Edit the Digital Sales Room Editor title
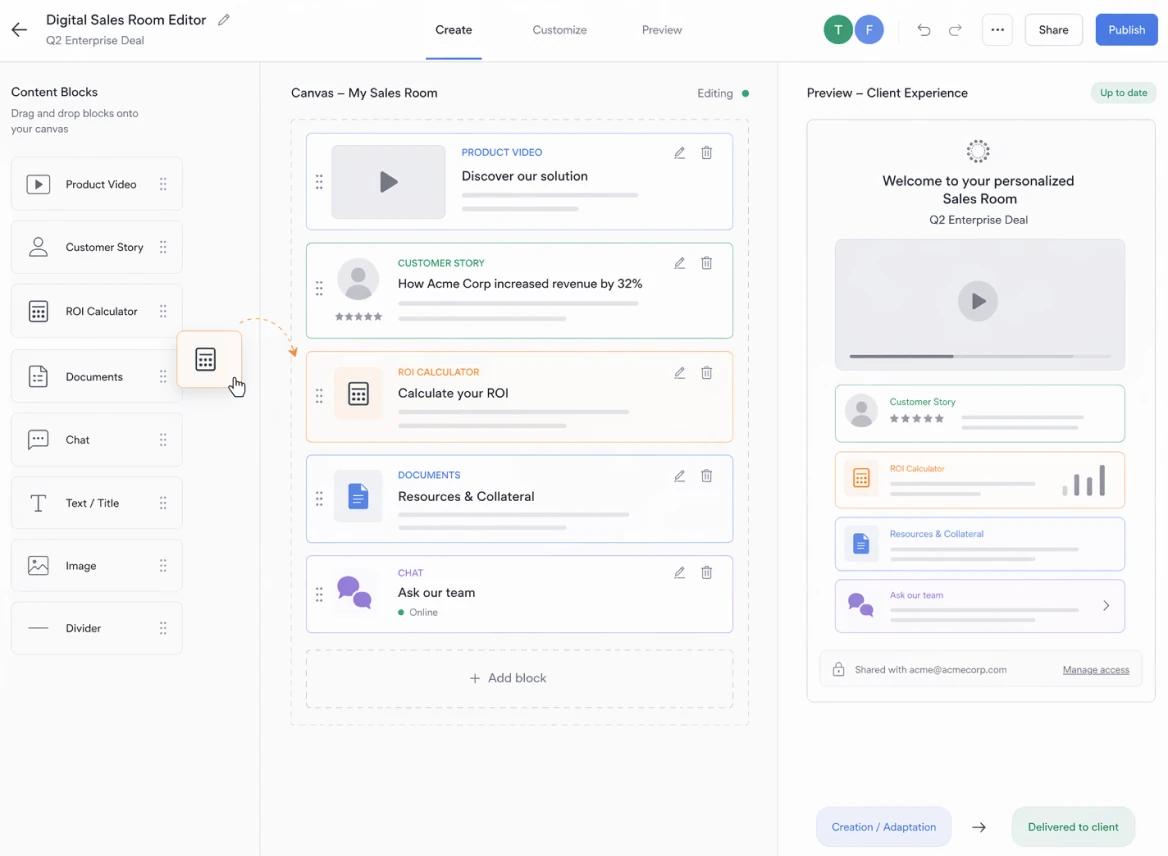The width and height of the screenshot is (1168, 856). 223,20
